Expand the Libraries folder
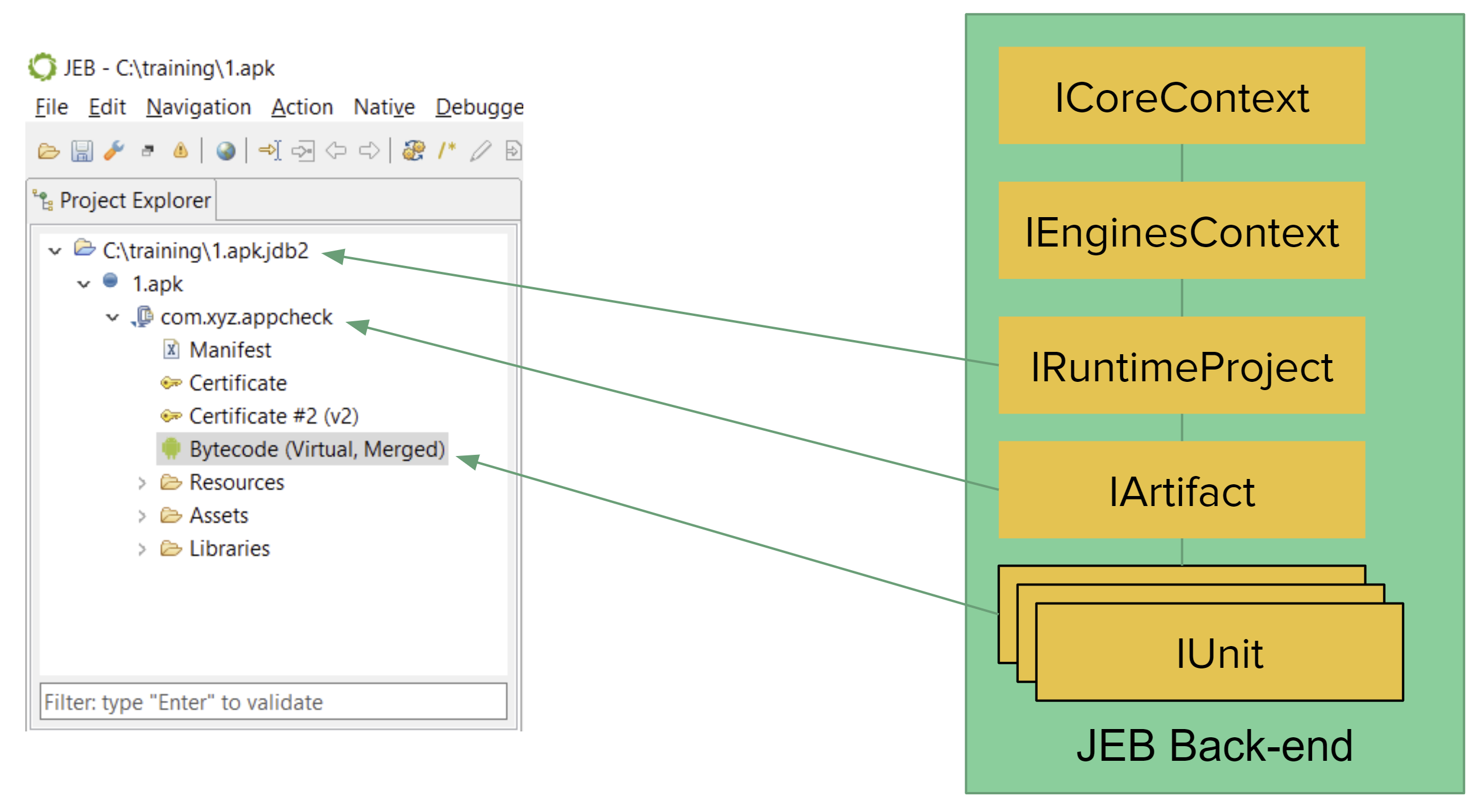 [141, 550]
